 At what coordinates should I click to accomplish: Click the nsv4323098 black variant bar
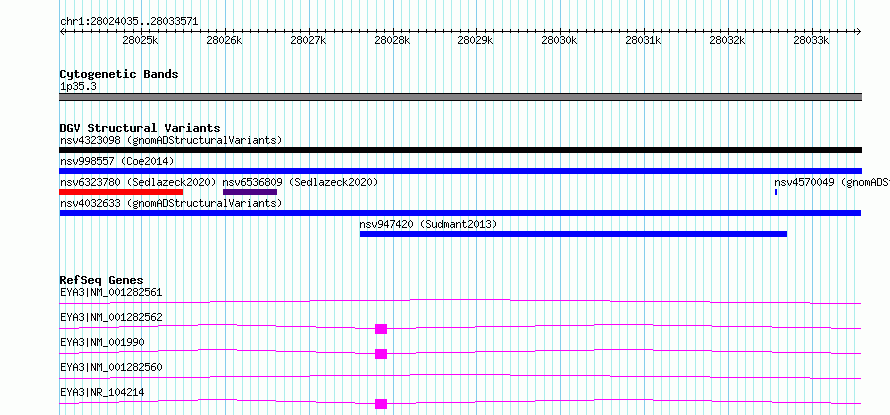click(460, 150)
